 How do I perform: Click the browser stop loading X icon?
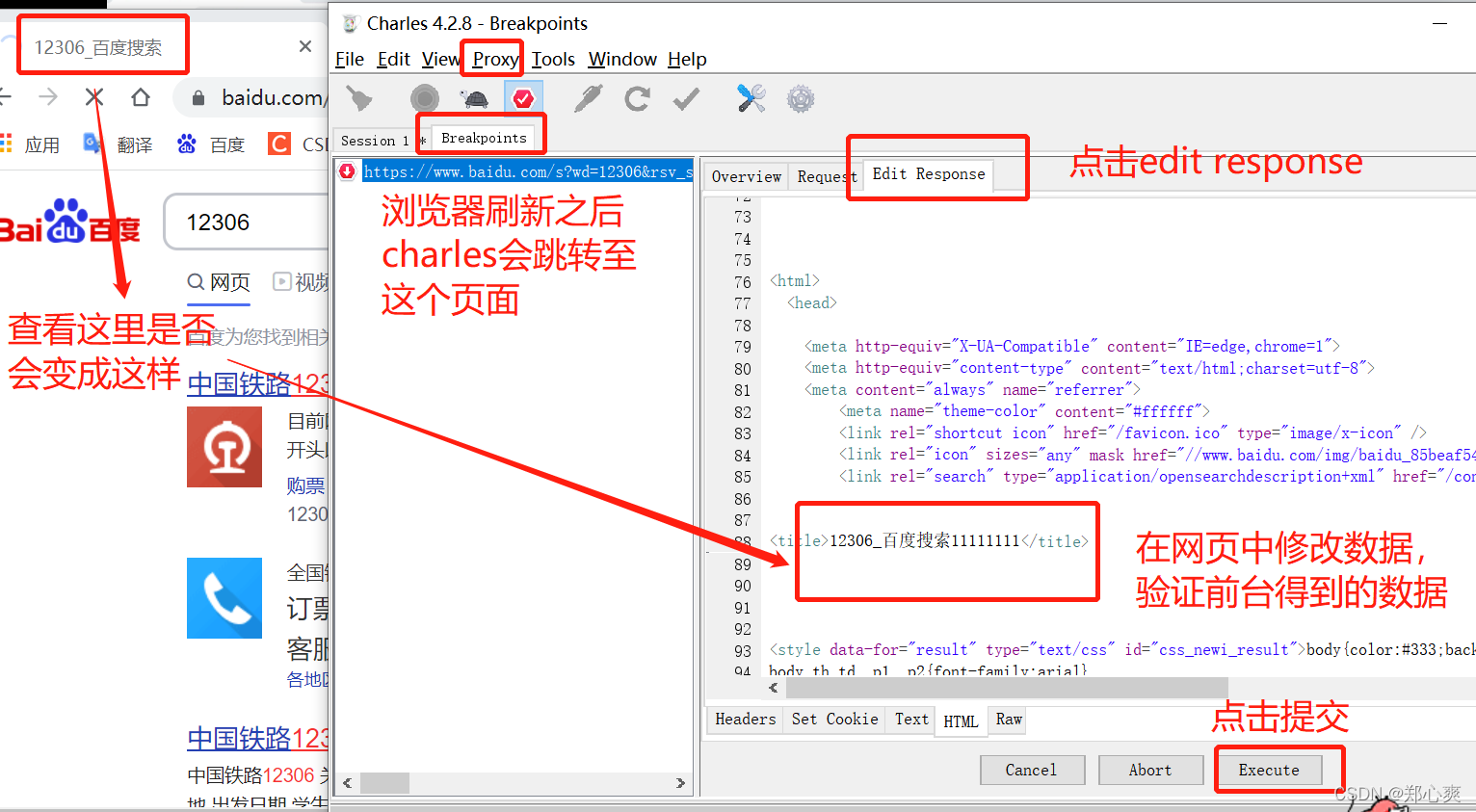point(94,97)
